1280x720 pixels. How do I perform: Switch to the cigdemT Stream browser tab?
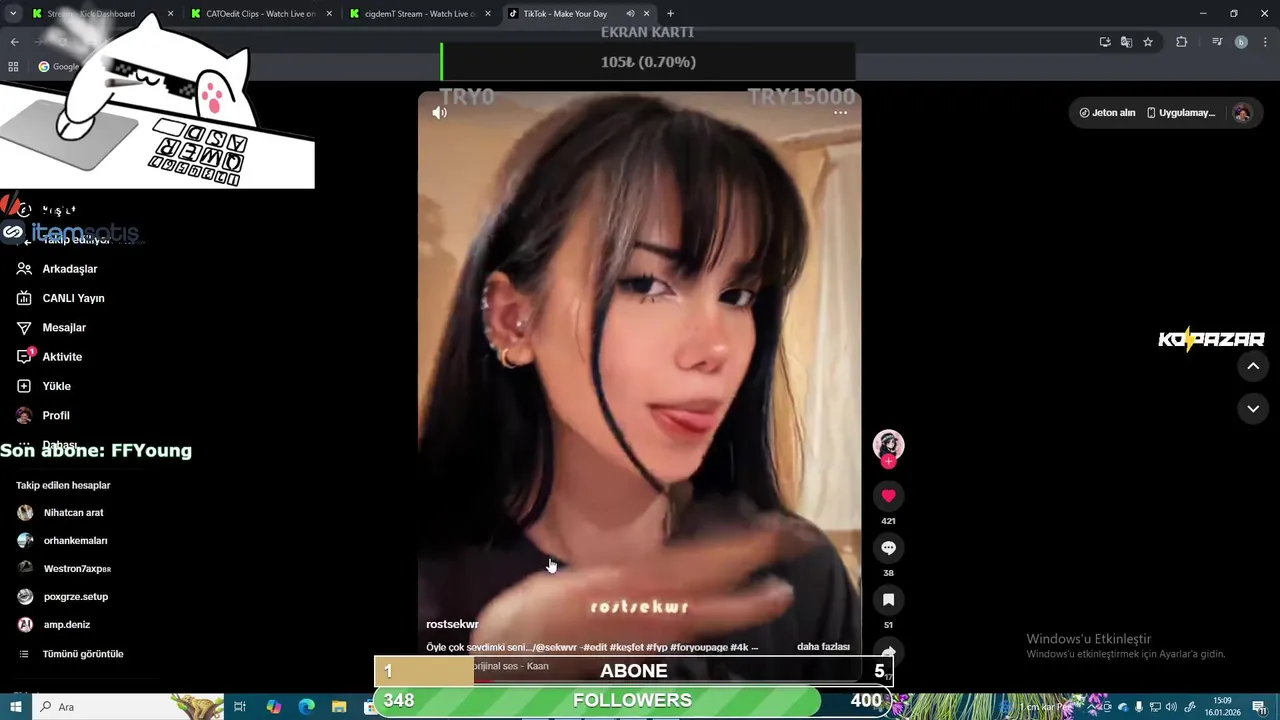pos(418,14)
